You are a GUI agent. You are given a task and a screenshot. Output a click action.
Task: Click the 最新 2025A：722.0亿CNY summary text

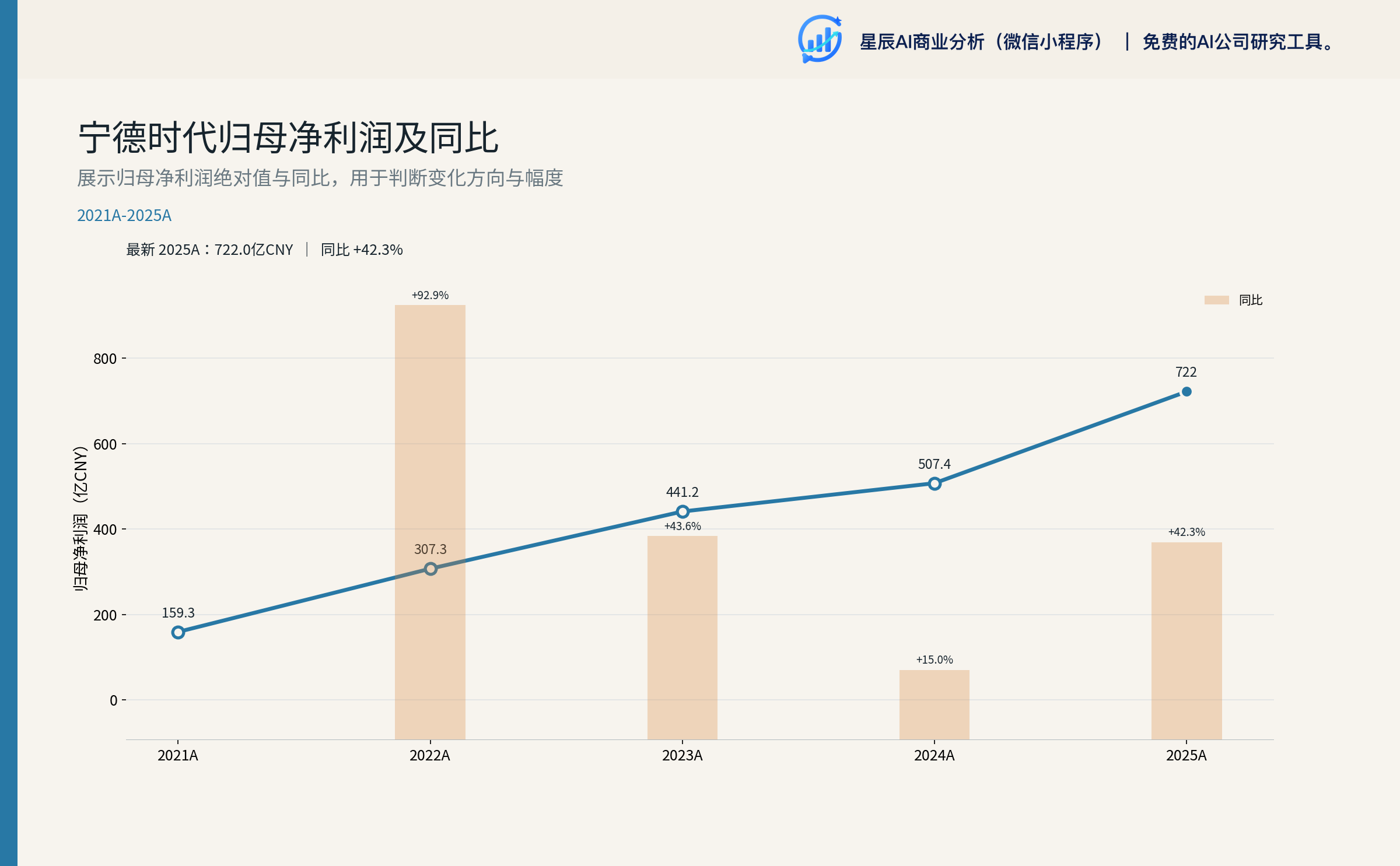pyautogui.click(x=209, y=250)
